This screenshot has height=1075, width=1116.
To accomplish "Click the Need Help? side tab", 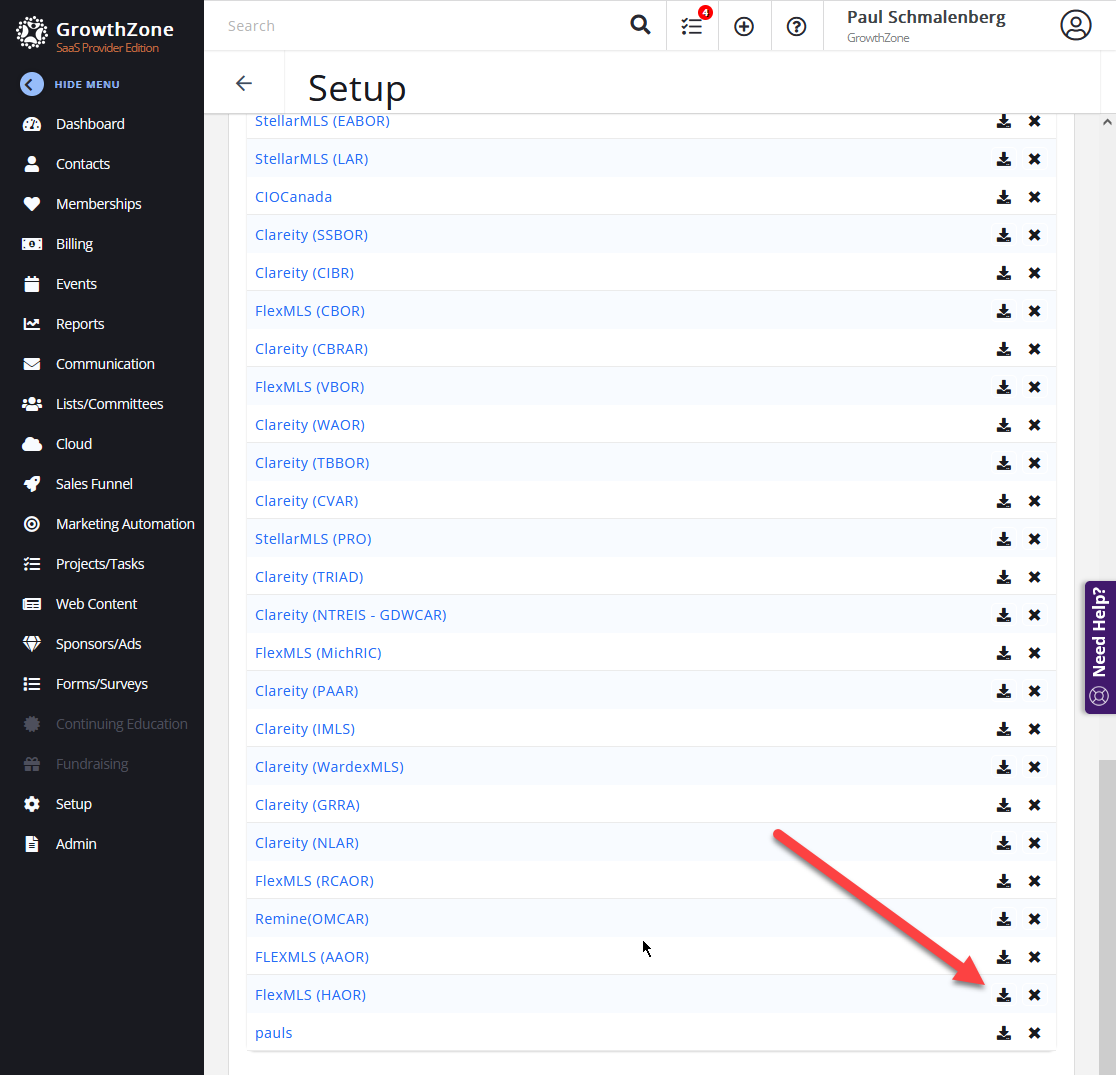I will coord(1099,647).
